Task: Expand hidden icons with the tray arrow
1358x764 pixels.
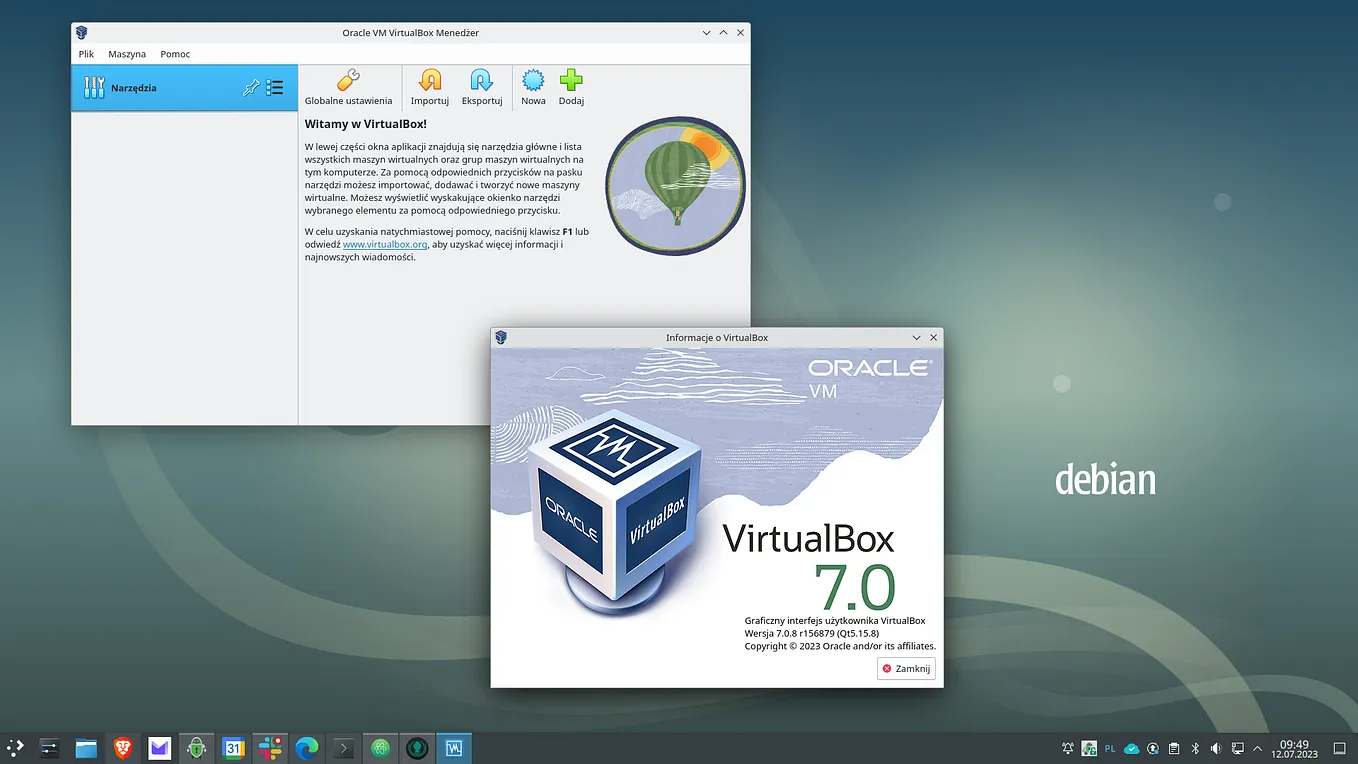Action: 1257,747
